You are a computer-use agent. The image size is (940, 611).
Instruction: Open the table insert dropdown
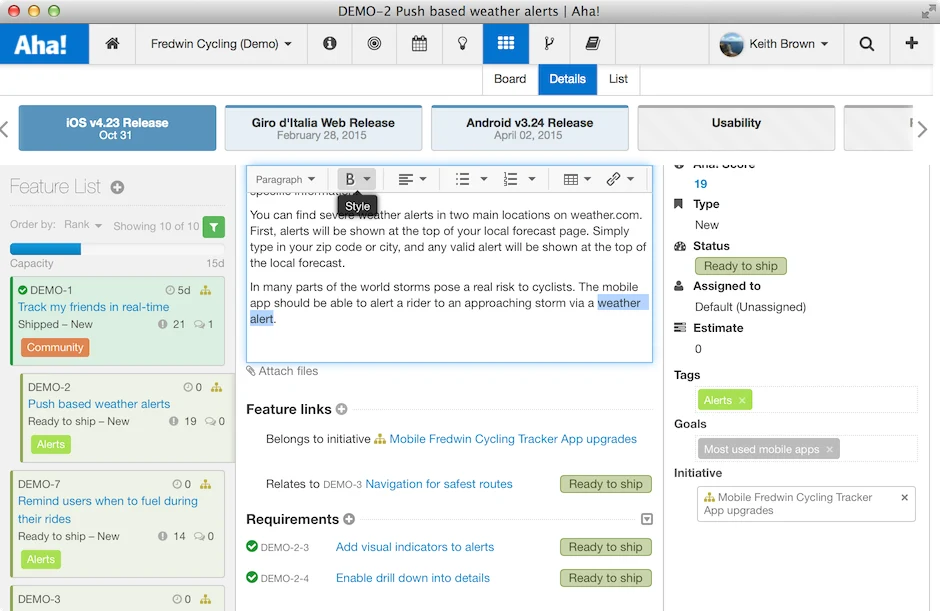(x=577, y=179)
